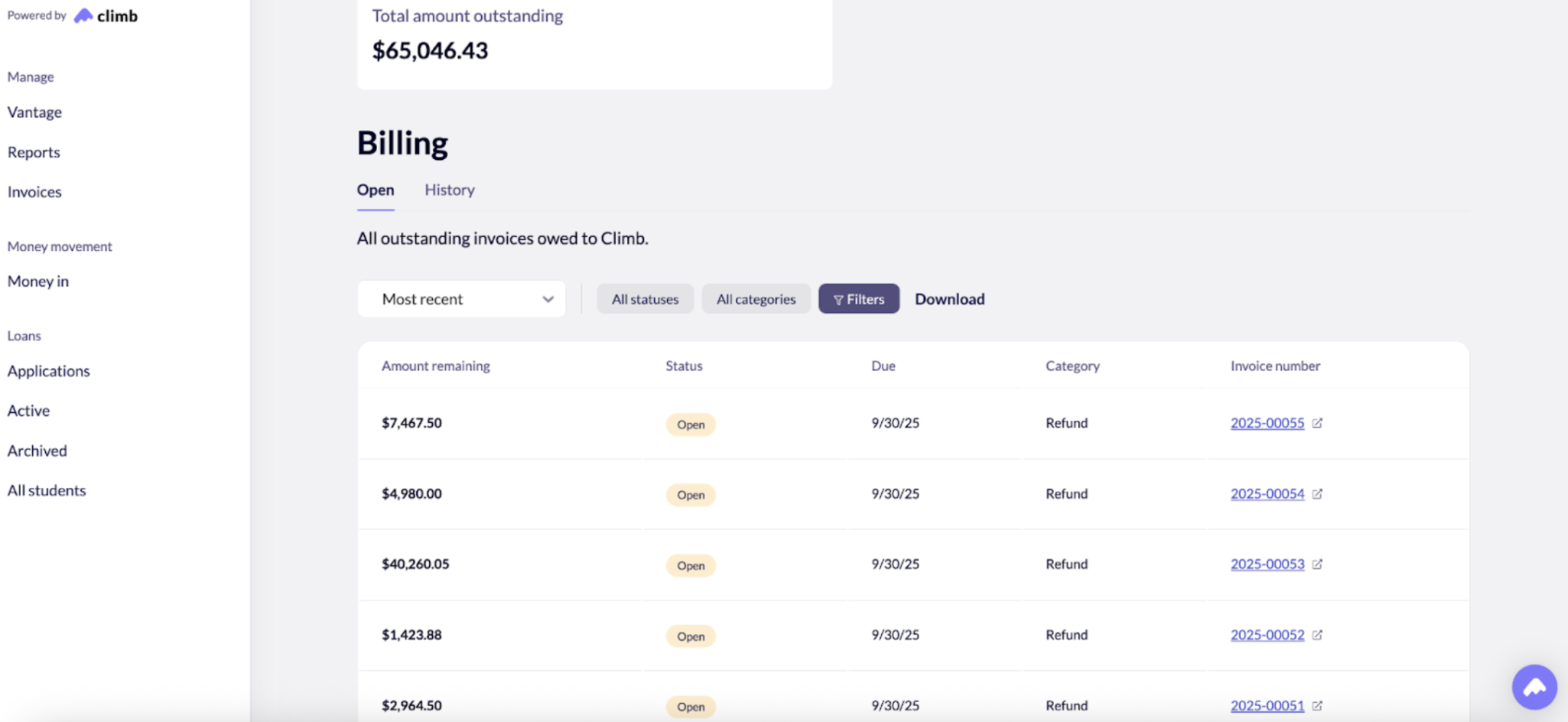This screenshot has height=722, width=1568.
Task: Click external link icon beside invoice 2025-00055
Action: (1317, 423)
